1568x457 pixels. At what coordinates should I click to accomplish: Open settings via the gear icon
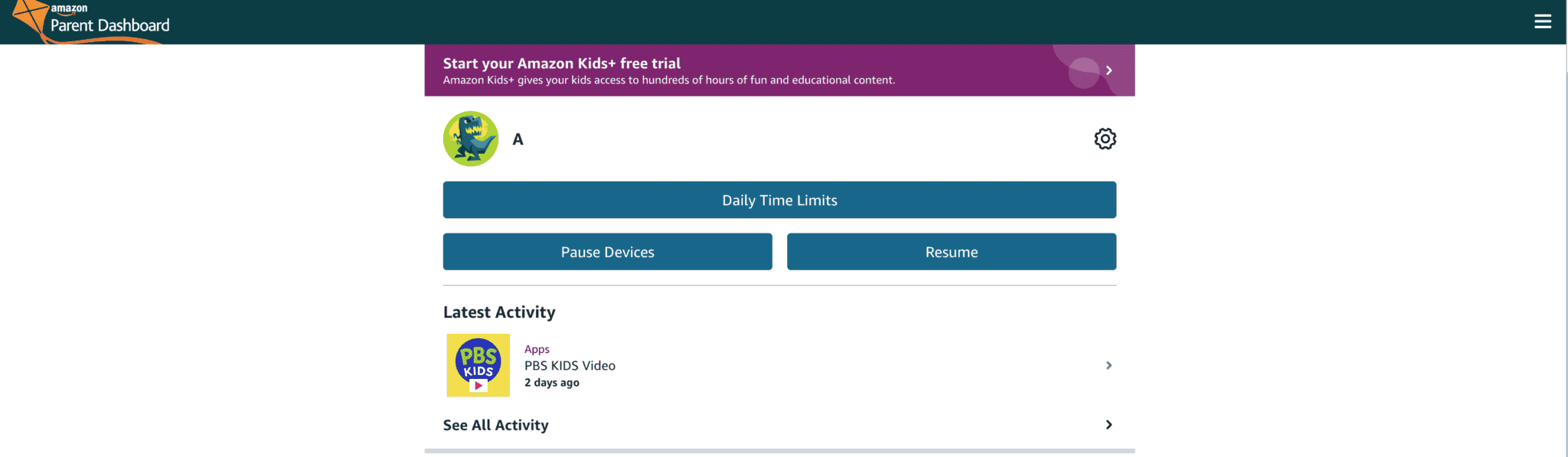click(x=1105, y=139)
